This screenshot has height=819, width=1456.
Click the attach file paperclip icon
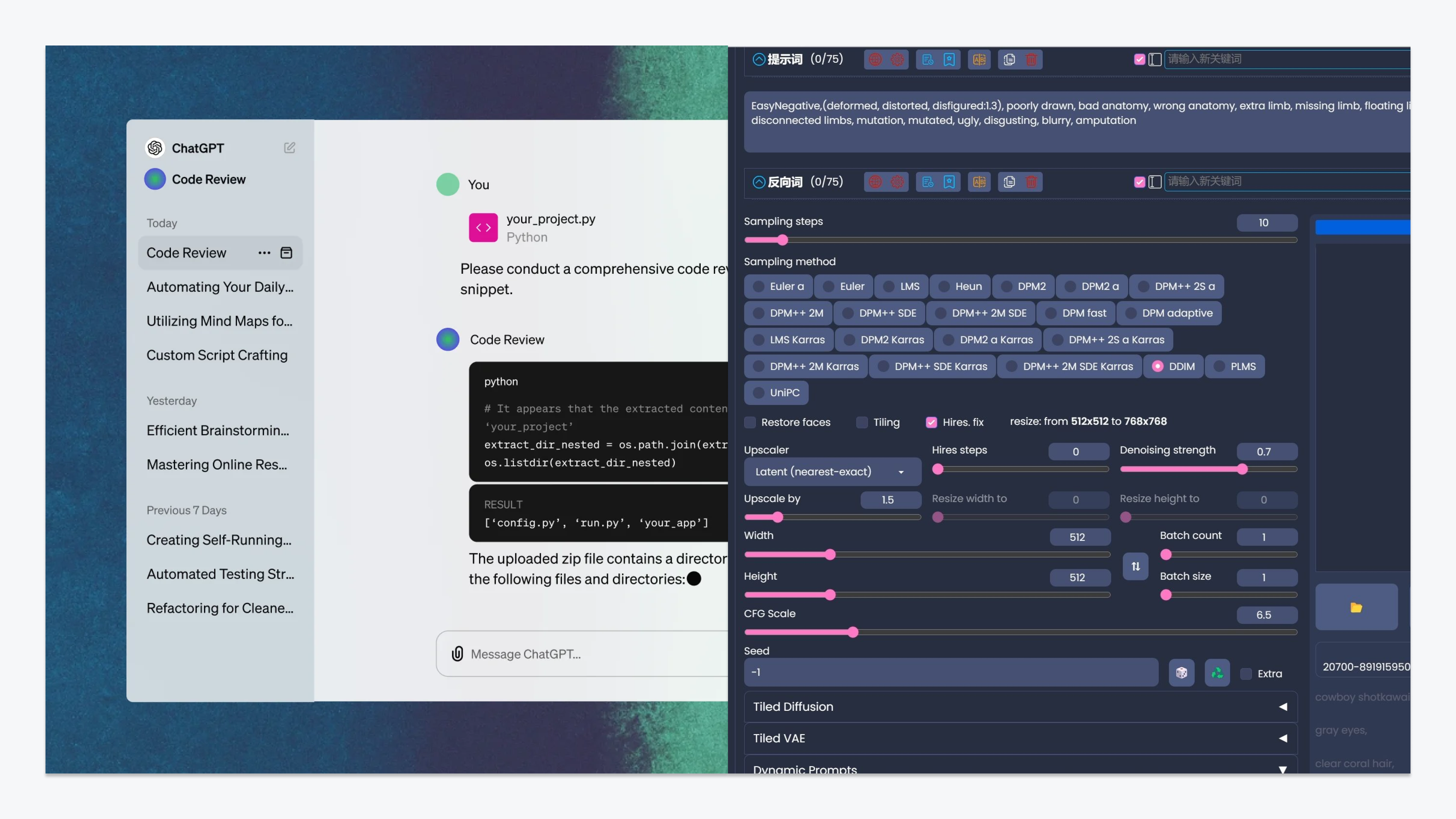(x=457, y=654)
